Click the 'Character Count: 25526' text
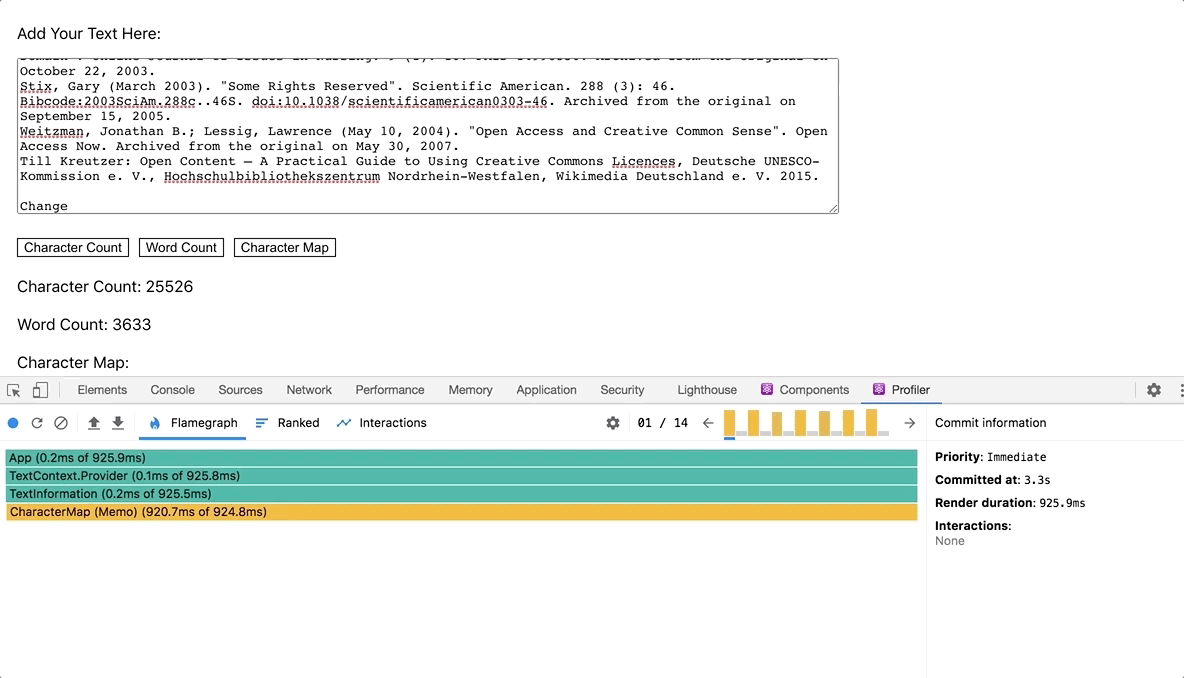The image size is (1184, 678). pyautogui.click(x=105, y=287)
